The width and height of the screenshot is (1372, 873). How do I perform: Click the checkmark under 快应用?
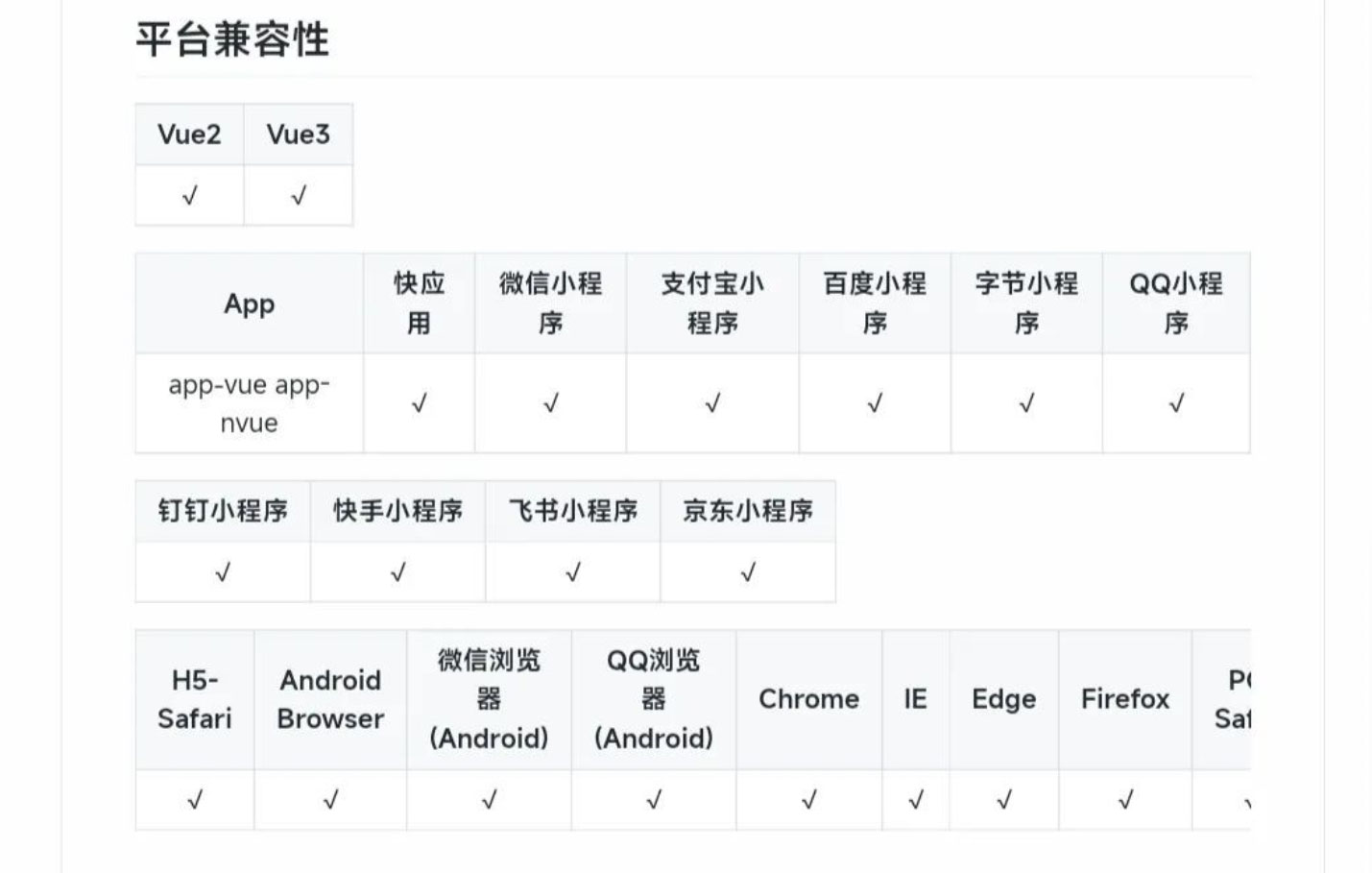click(x=419, y=403)
